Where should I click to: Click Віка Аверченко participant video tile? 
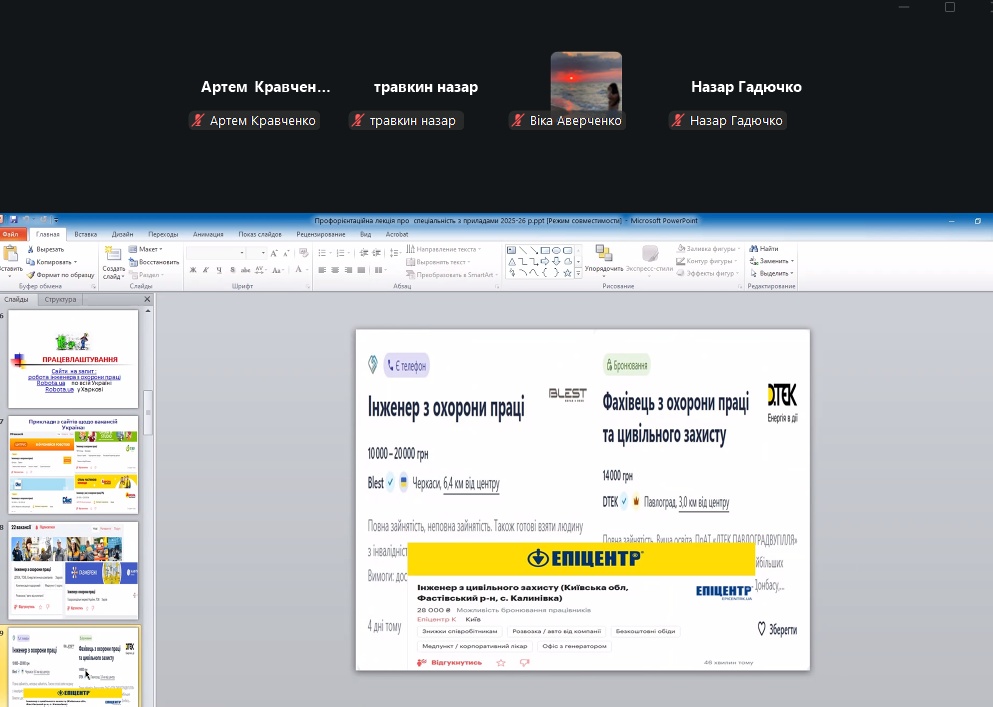click(x=586, y=89)
